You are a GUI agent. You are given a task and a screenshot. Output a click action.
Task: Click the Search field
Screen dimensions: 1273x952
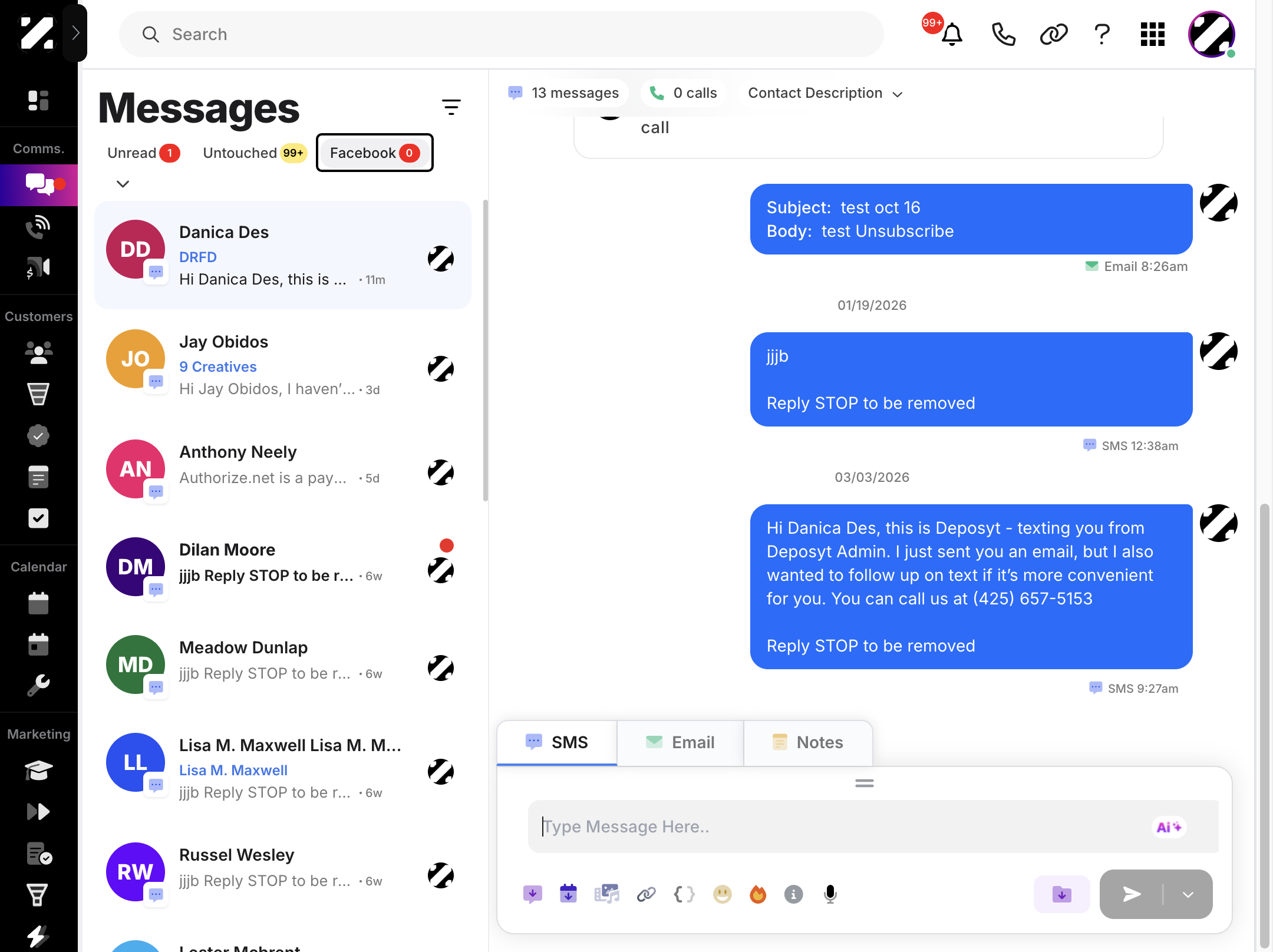502,34
